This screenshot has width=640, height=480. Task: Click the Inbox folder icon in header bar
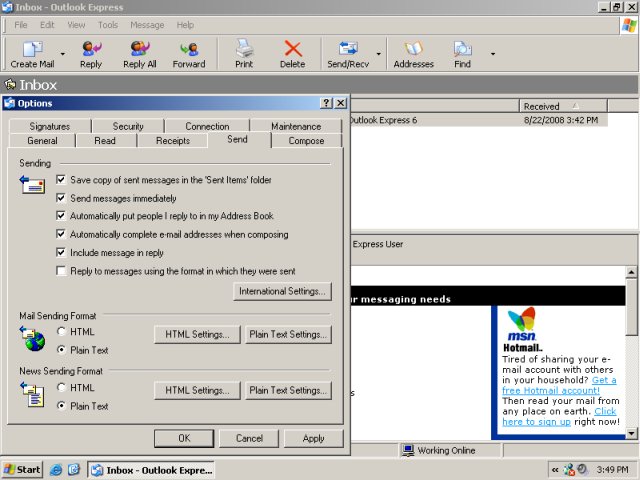coord(10,84)
